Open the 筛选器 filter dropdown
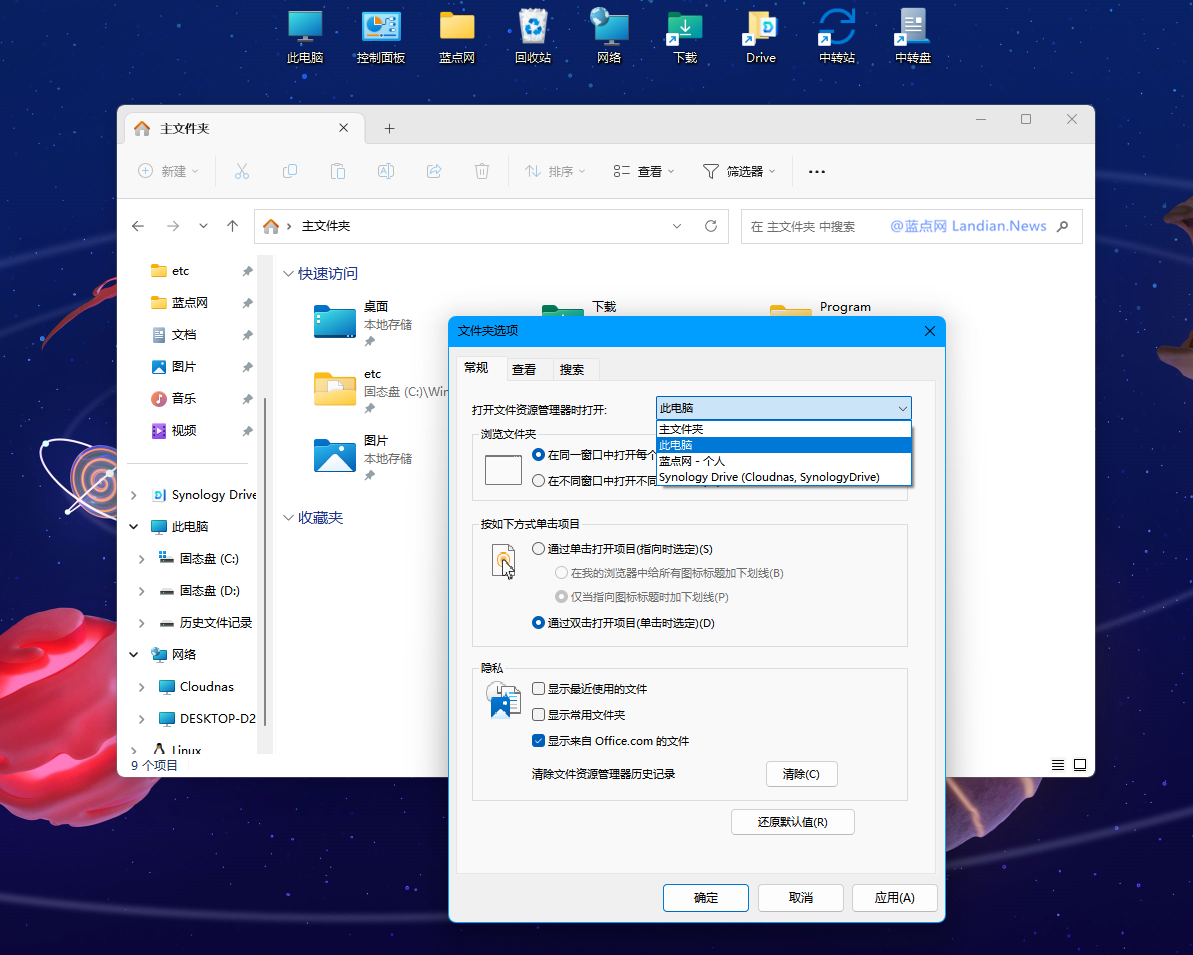 pyautogui.click(x=739, y=171)
